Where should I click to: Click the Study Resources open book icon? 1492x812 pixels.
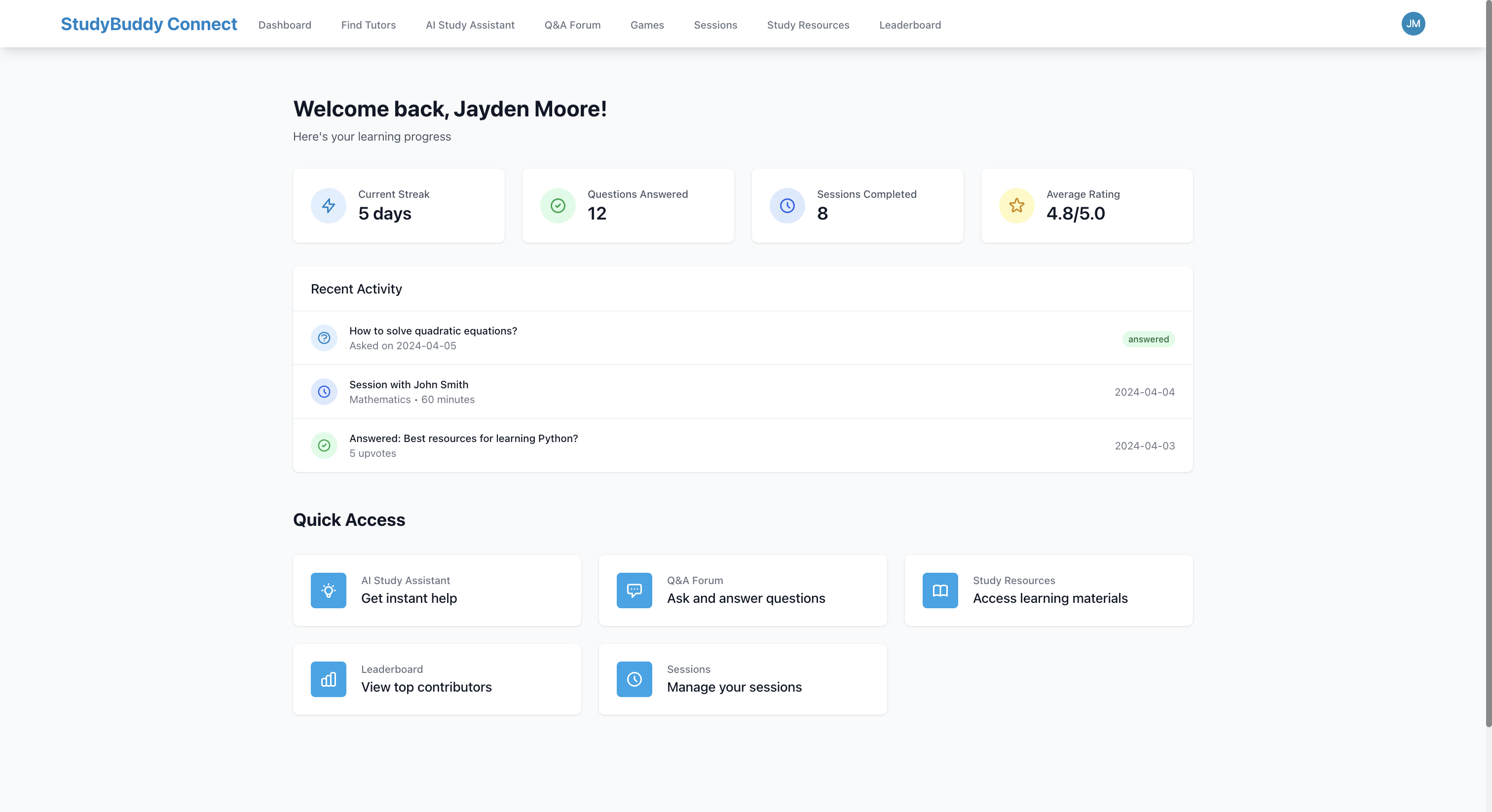[940, 590]
